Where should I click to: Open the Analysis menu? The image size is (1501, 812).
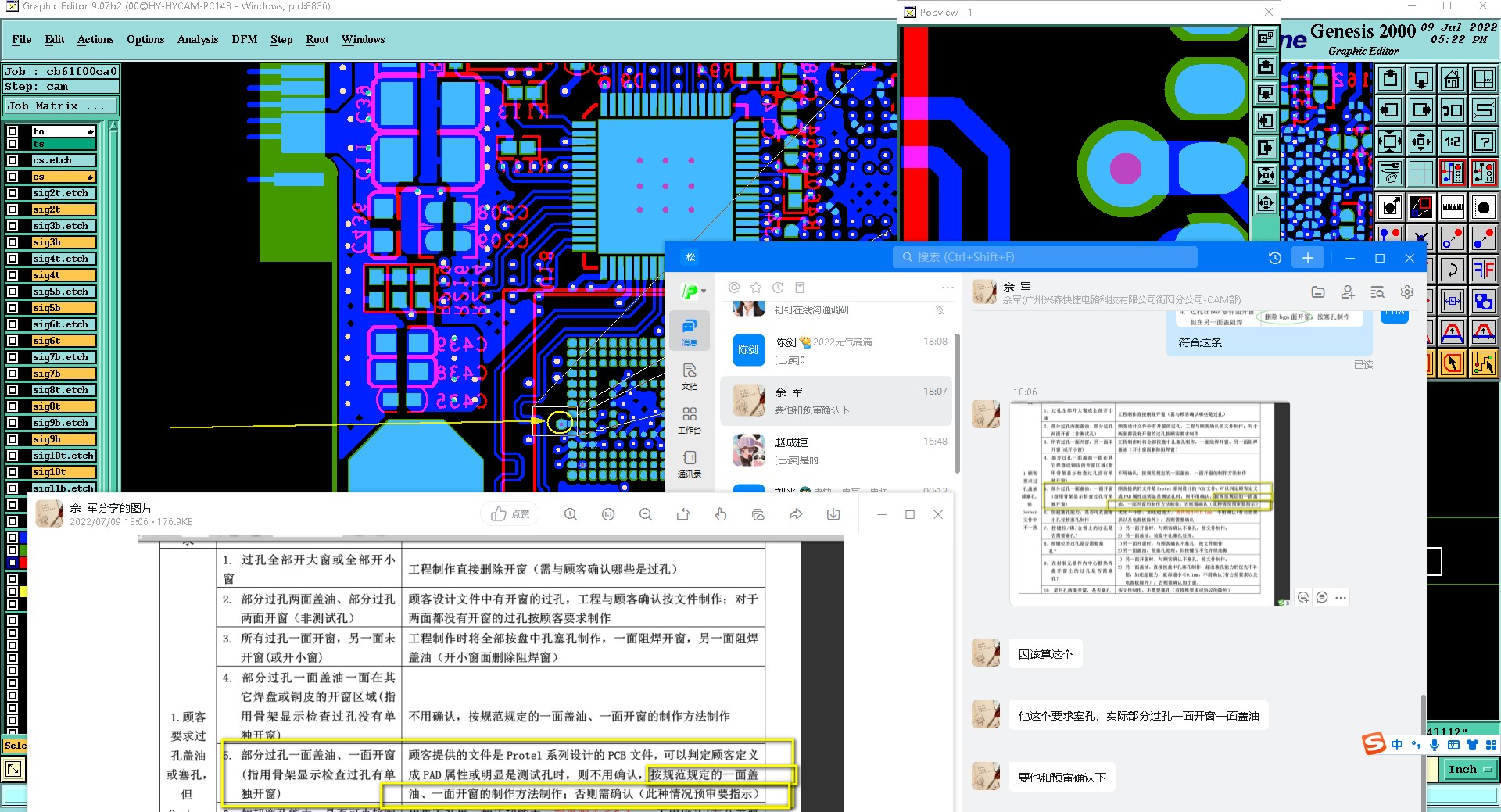(198, 39)
